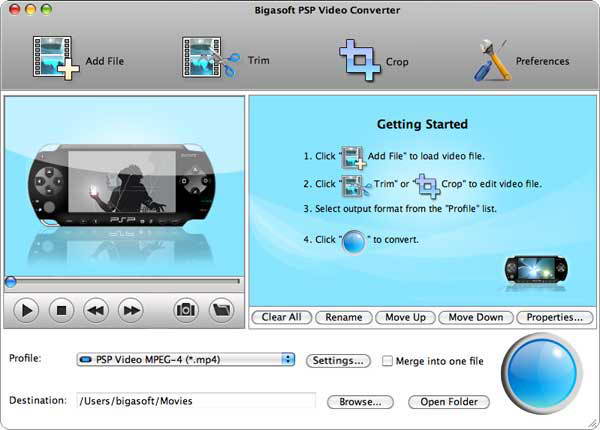
Task: Click the PSP thumbnail in Getting Started panel
Action: (x=536, y=270)
